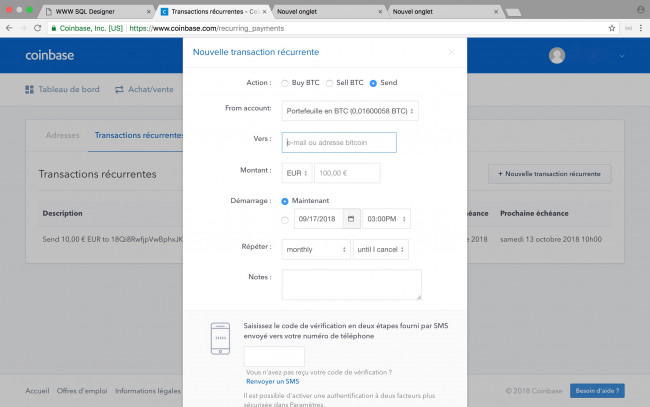Open the Offres d'emploi footer link
The width and height of the screenshot is (650, 407).
tap(82, 391)
